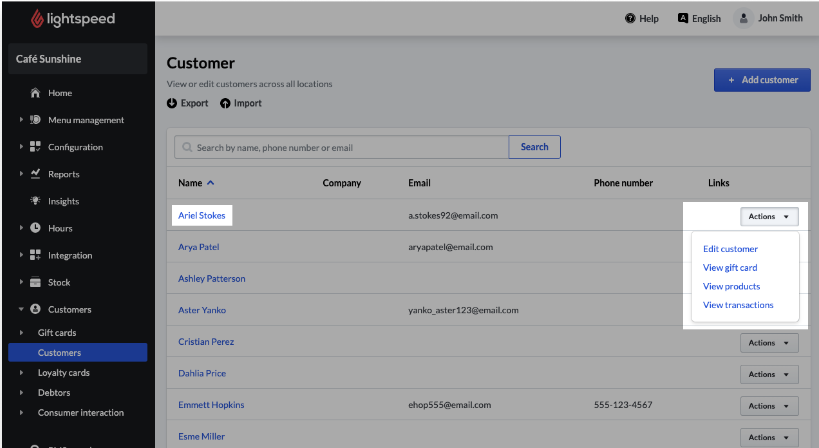Click the Home house icon
Image resolution: width=819 pixels, height=448 pixels.
click(x=35, y=93)
